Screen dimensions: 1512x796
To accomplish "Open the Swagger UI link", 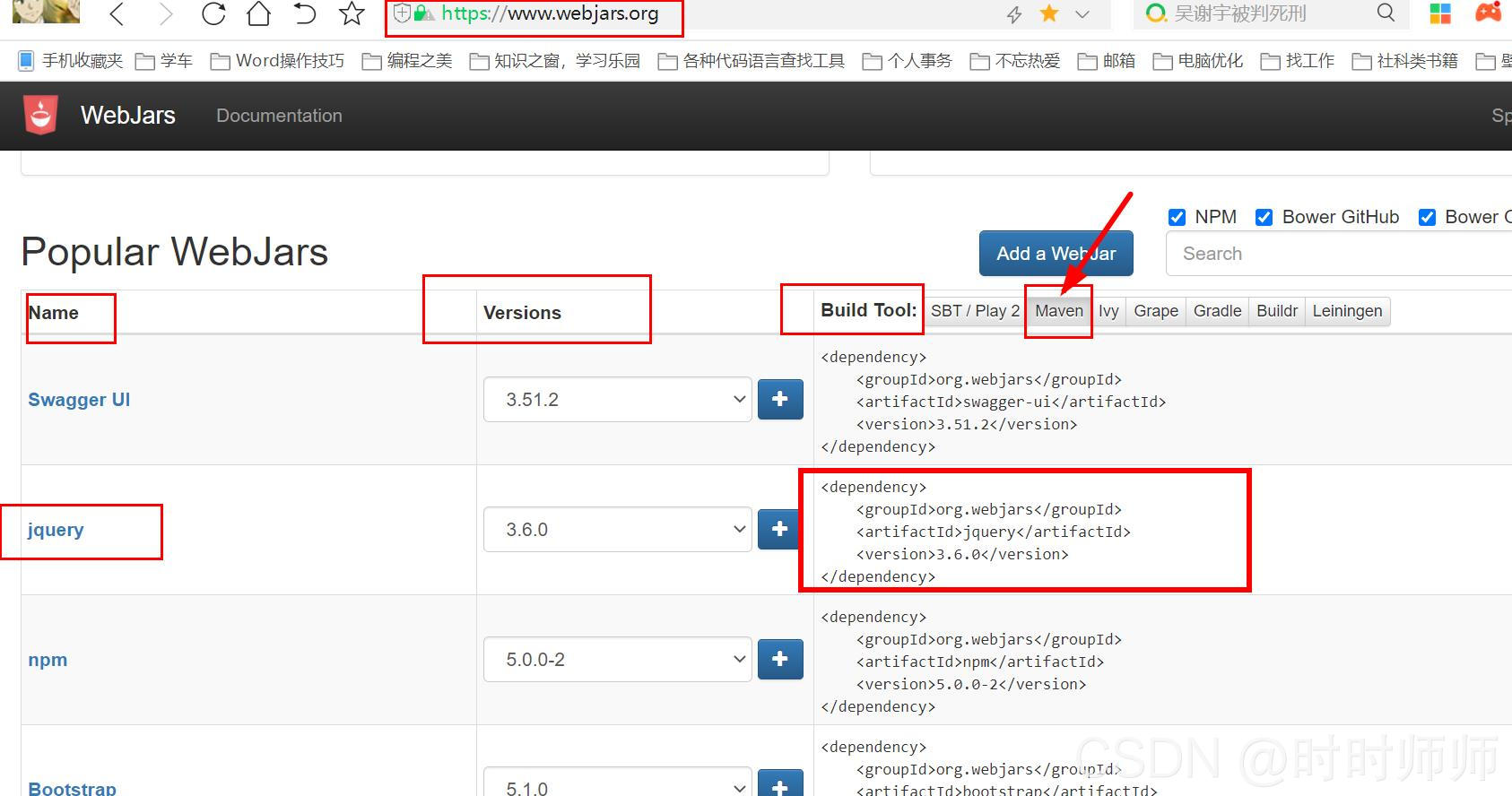I will tap(79, 400).
